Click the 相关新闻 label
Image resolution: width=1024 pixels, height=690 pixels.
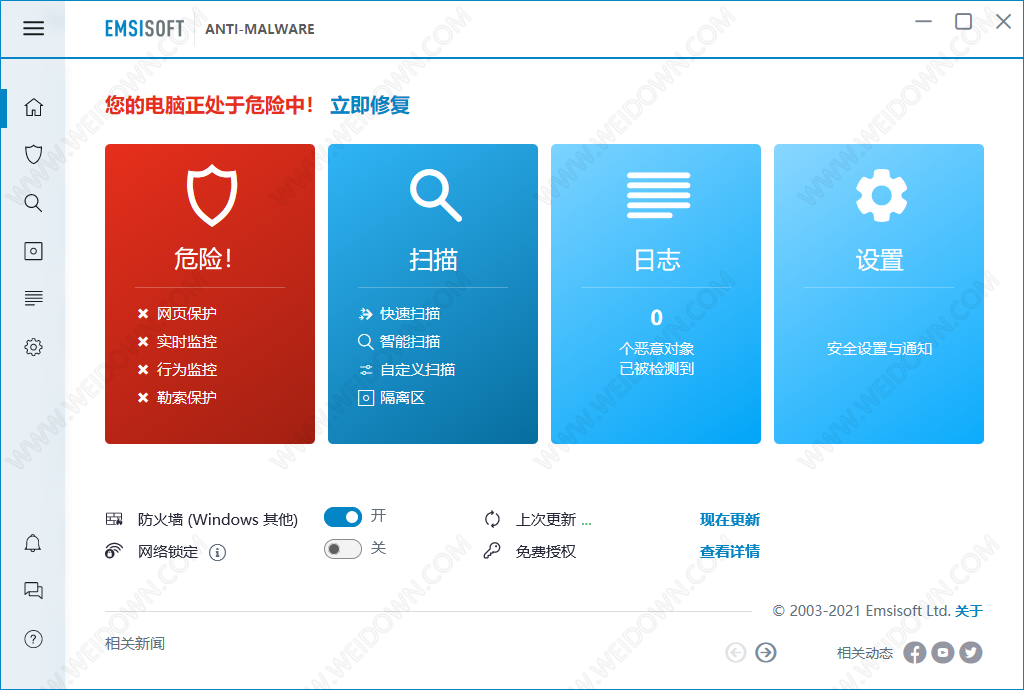click(135, 644)
